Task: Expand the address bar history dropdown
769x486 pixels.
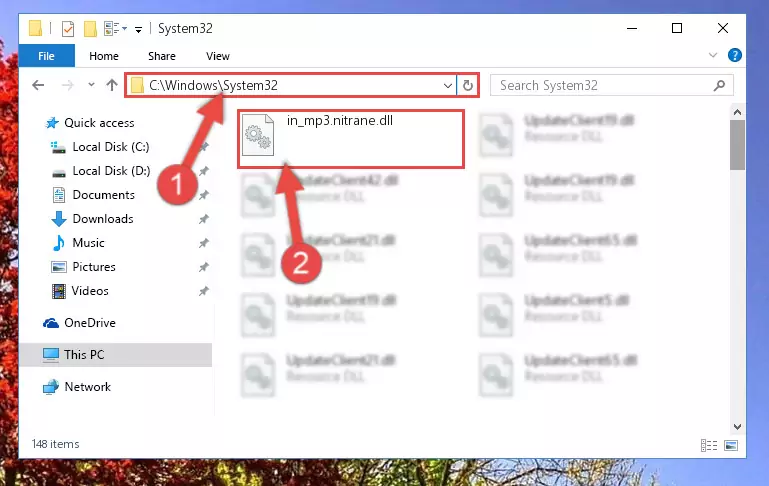Action: (448, 85)
